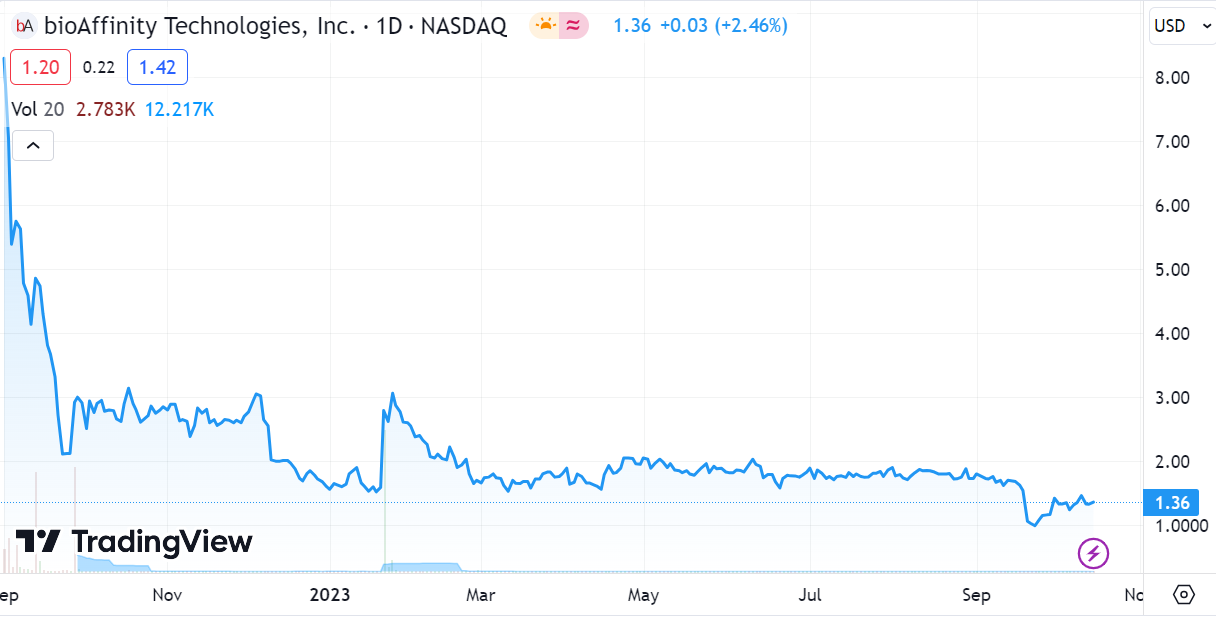Image resolution: width=1216 pixels, height=622 pixels.
Task: Click the Mar label on the time axis
Action: point(481,596)
